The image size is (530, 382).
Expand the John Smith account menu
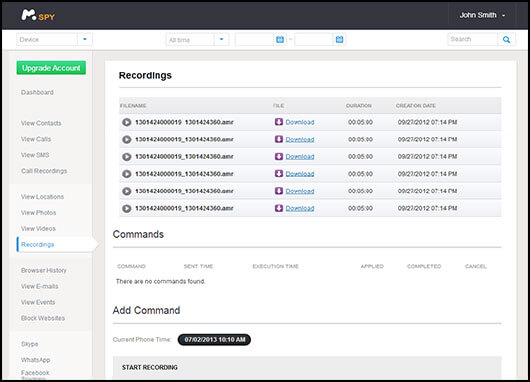pyautogui.click(x=482, y=15)
